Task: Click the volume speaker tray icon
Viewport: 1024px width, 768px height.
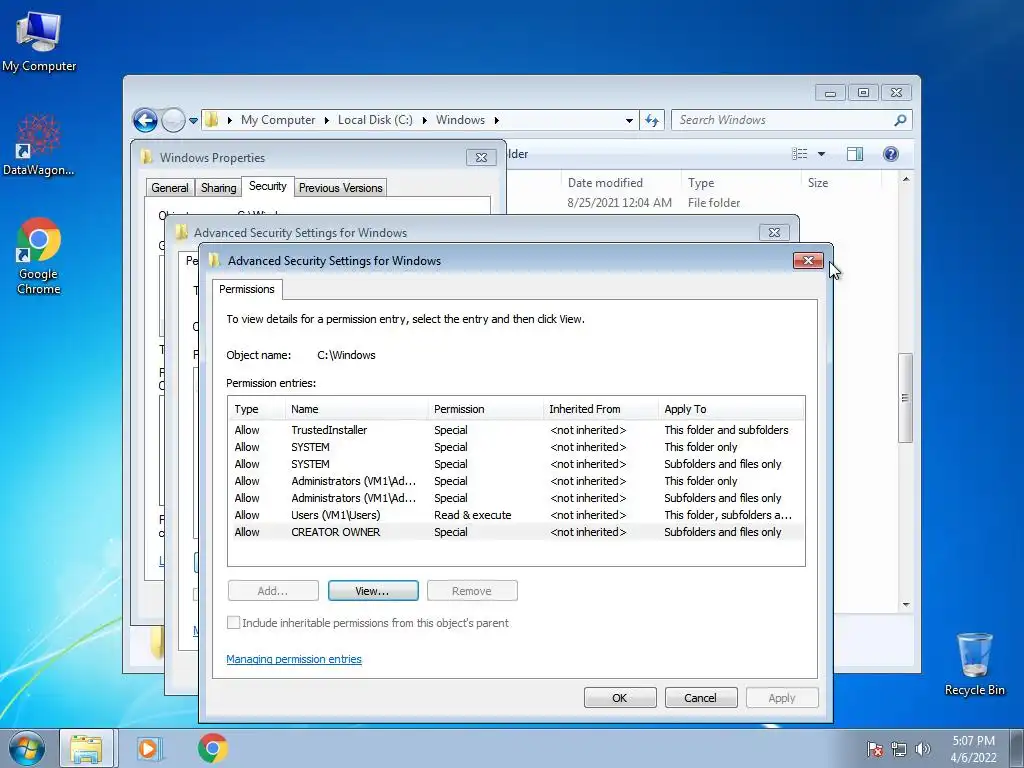Action: coord(922,749)
